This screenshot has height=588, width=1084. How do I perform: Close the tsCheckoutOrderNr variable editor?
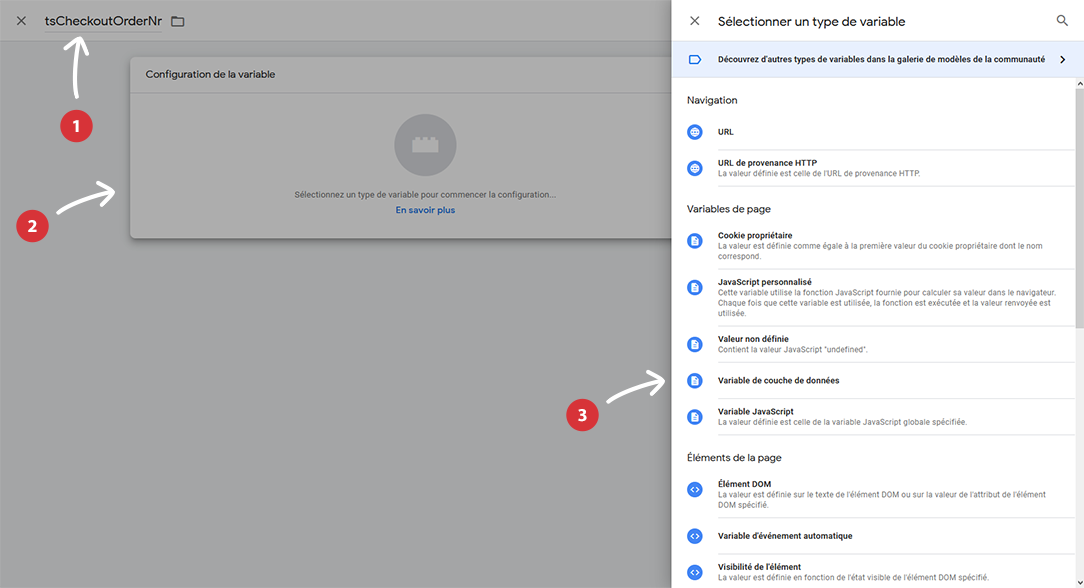21,21
